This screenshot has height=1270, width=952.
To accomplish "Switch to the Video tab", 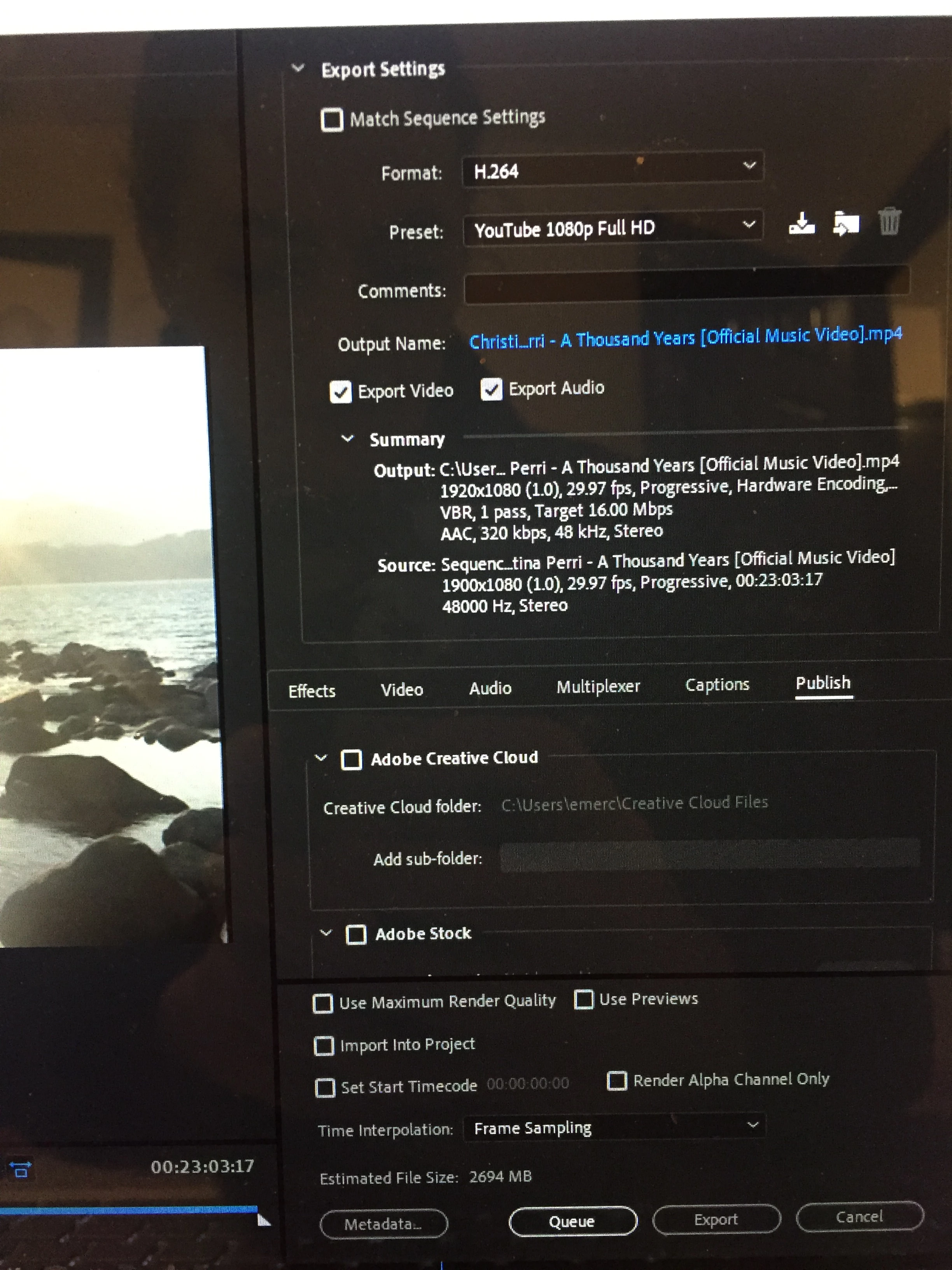I will [x=402, y=689].
